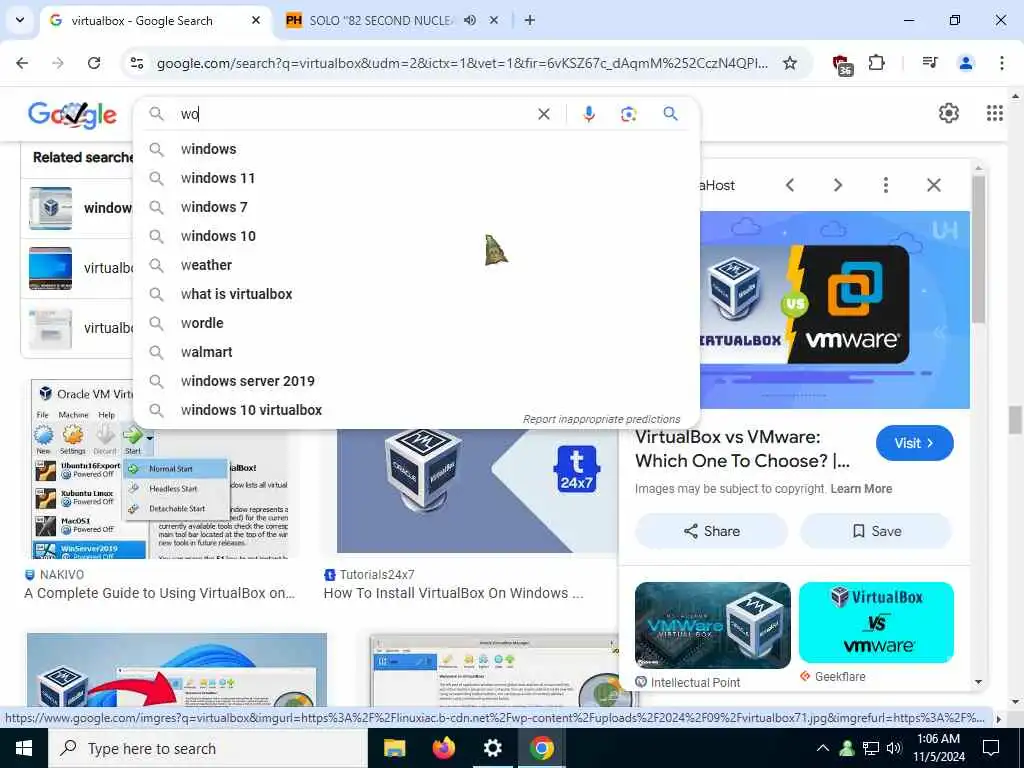This screenshot has width=1024, height=768.
Task: Open the Tutorials24x7 install VirtualBox image
Action: coord(477,491)
